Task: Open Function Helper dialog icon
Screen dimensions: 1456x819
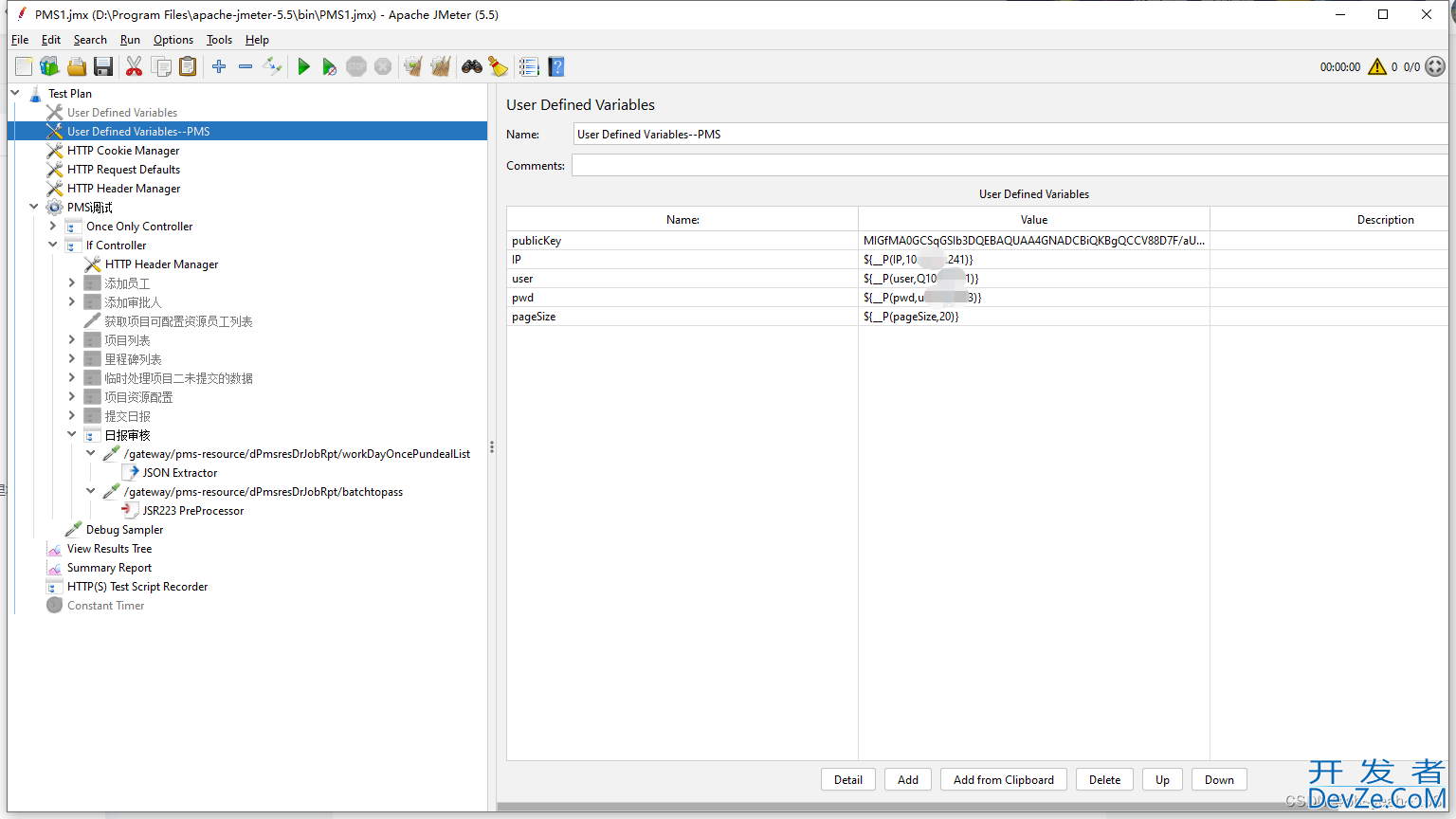Action: (529, 66)
